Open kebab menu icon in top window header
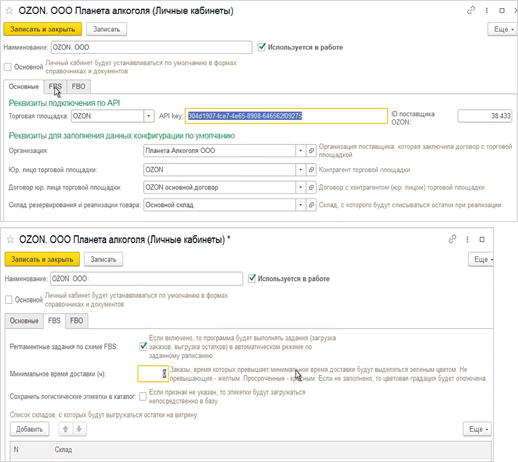 pos(487,11)
